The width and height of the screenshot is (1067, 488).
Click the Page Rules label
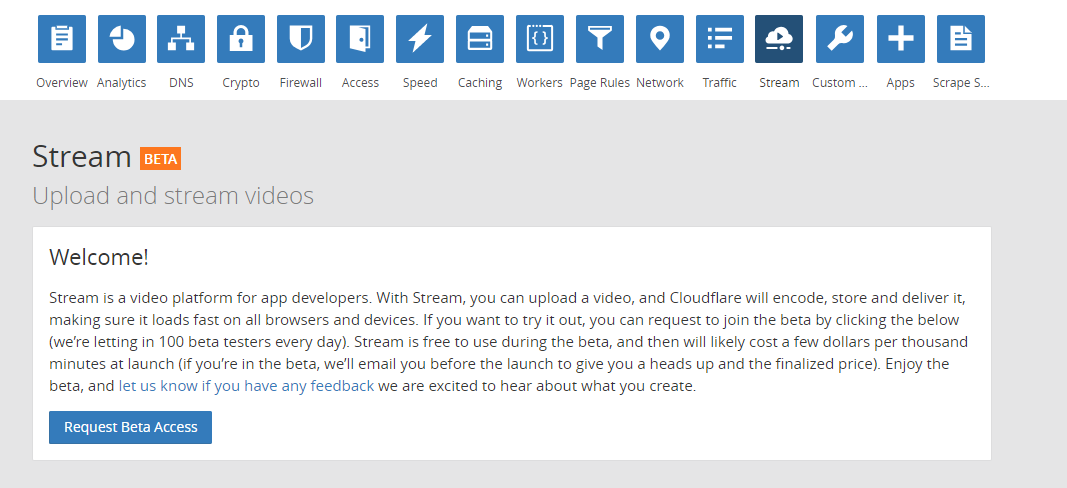600,83
